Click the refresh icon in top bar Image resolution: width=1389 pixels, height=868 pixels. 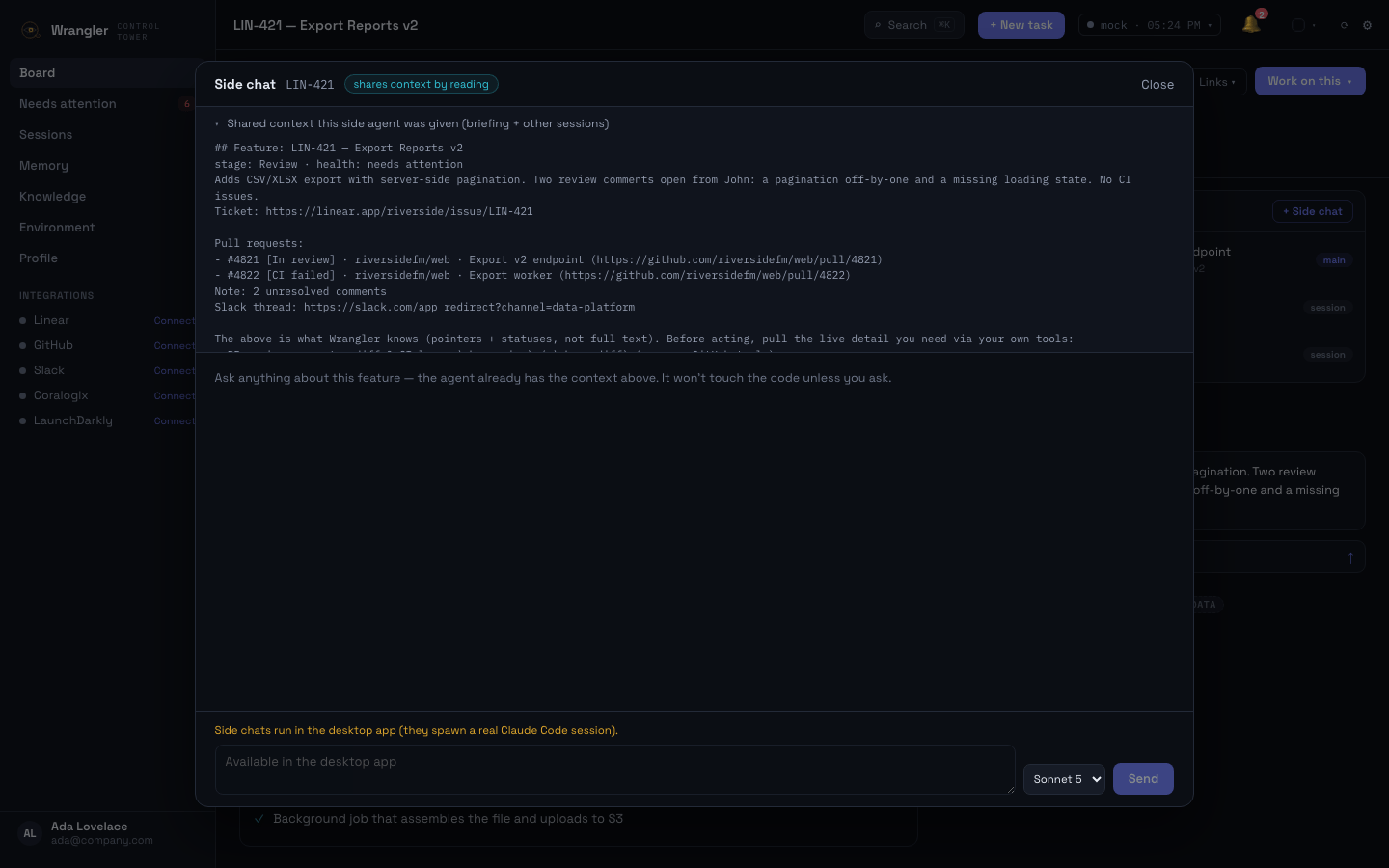pyautogui.click(x=1344, y=25)
